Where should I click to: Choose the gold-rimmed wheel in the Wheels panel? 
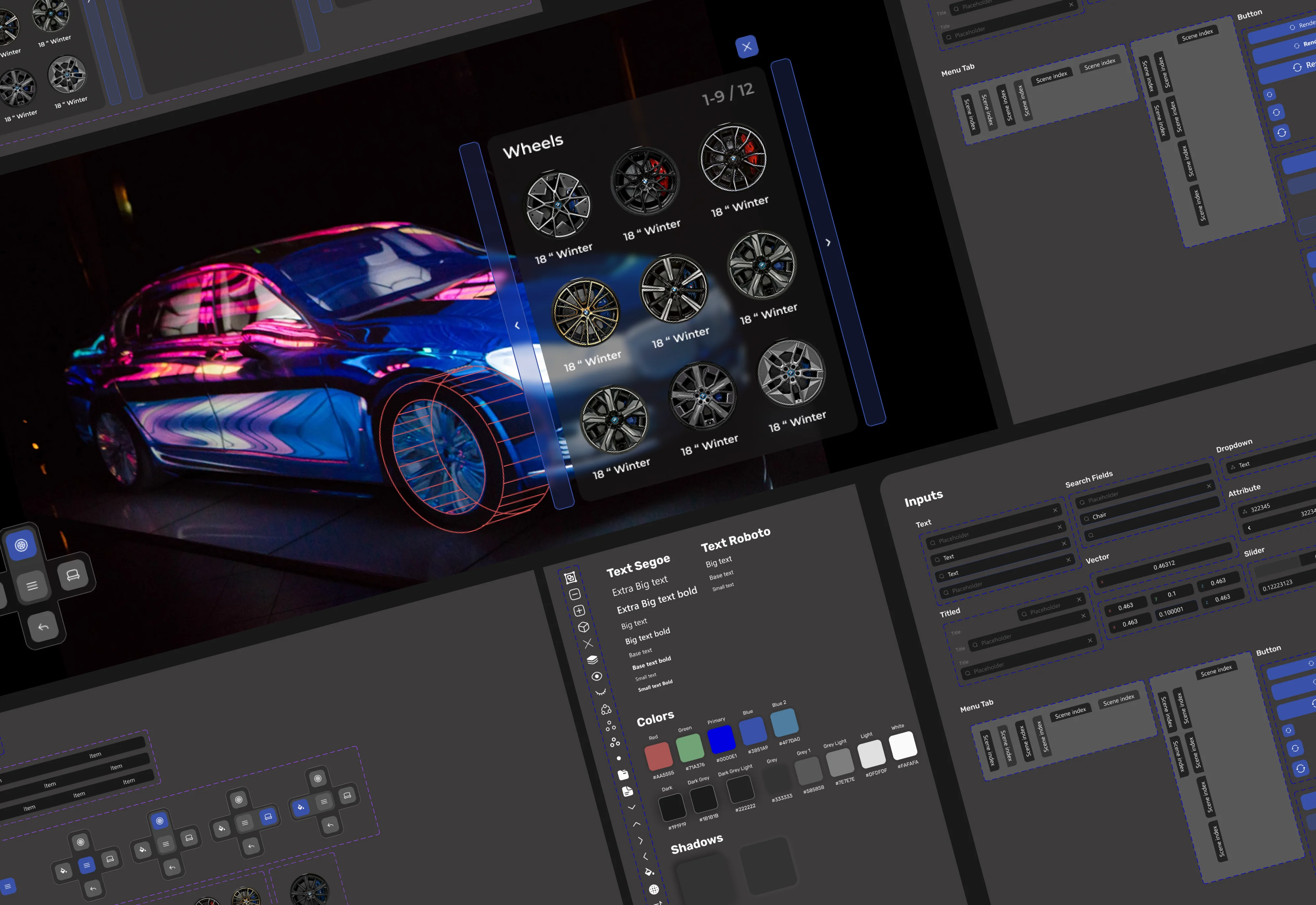point(586,312)
